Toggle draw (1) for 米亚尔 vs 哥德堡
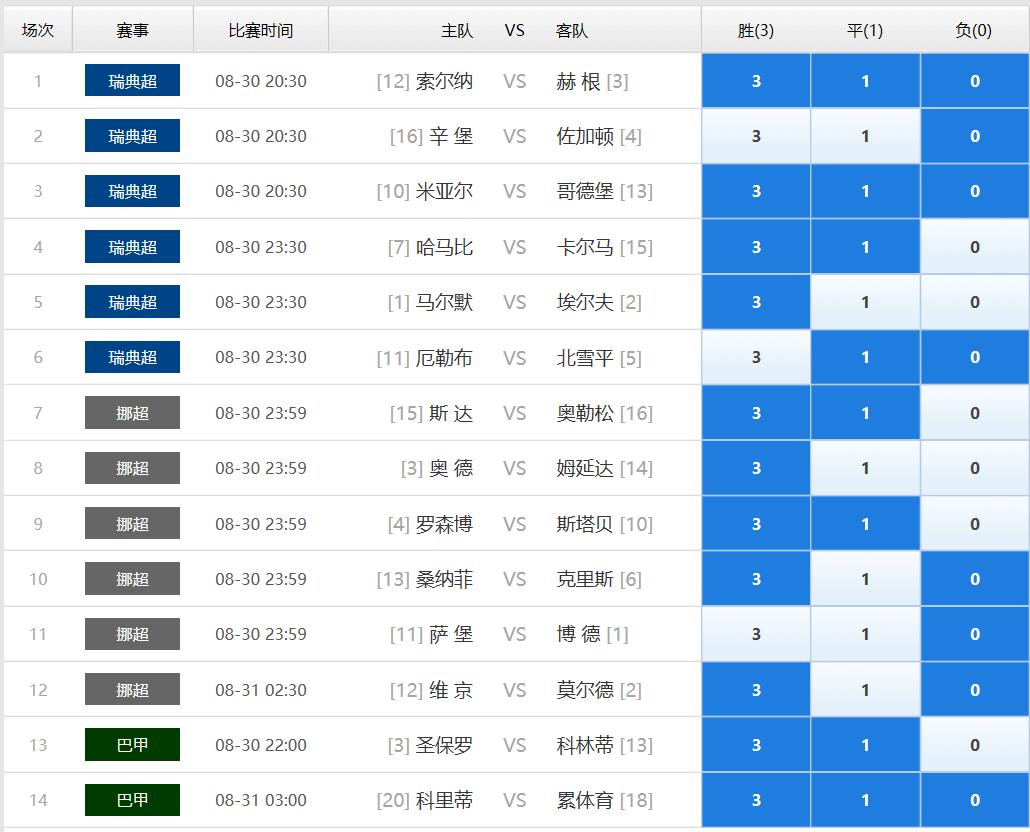The width and height of the screenshot is (1030, 832). (x=865, y=191)
